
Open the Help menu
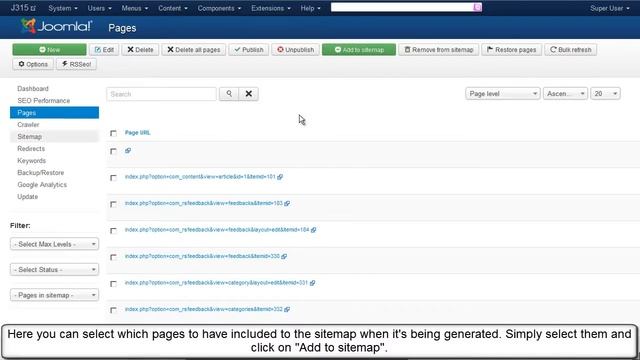click(x=311, y=8)
